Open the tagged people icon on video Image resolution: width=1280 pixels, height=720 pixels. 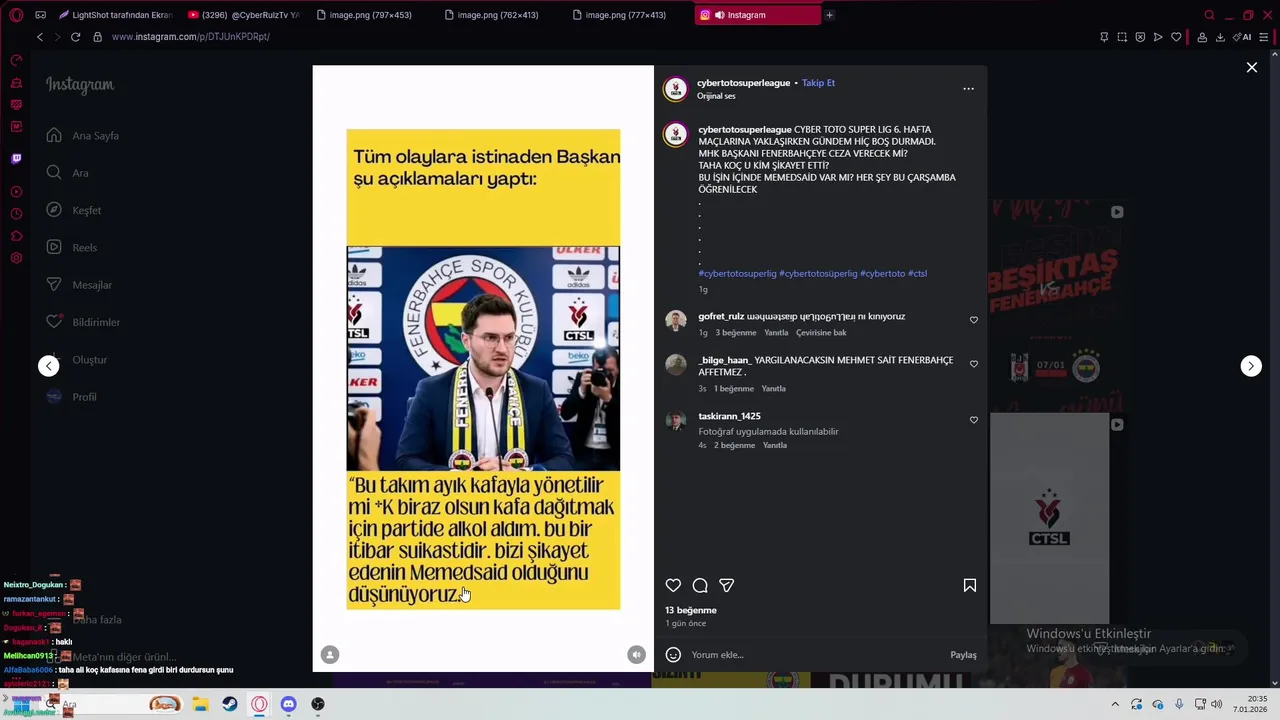330,654
